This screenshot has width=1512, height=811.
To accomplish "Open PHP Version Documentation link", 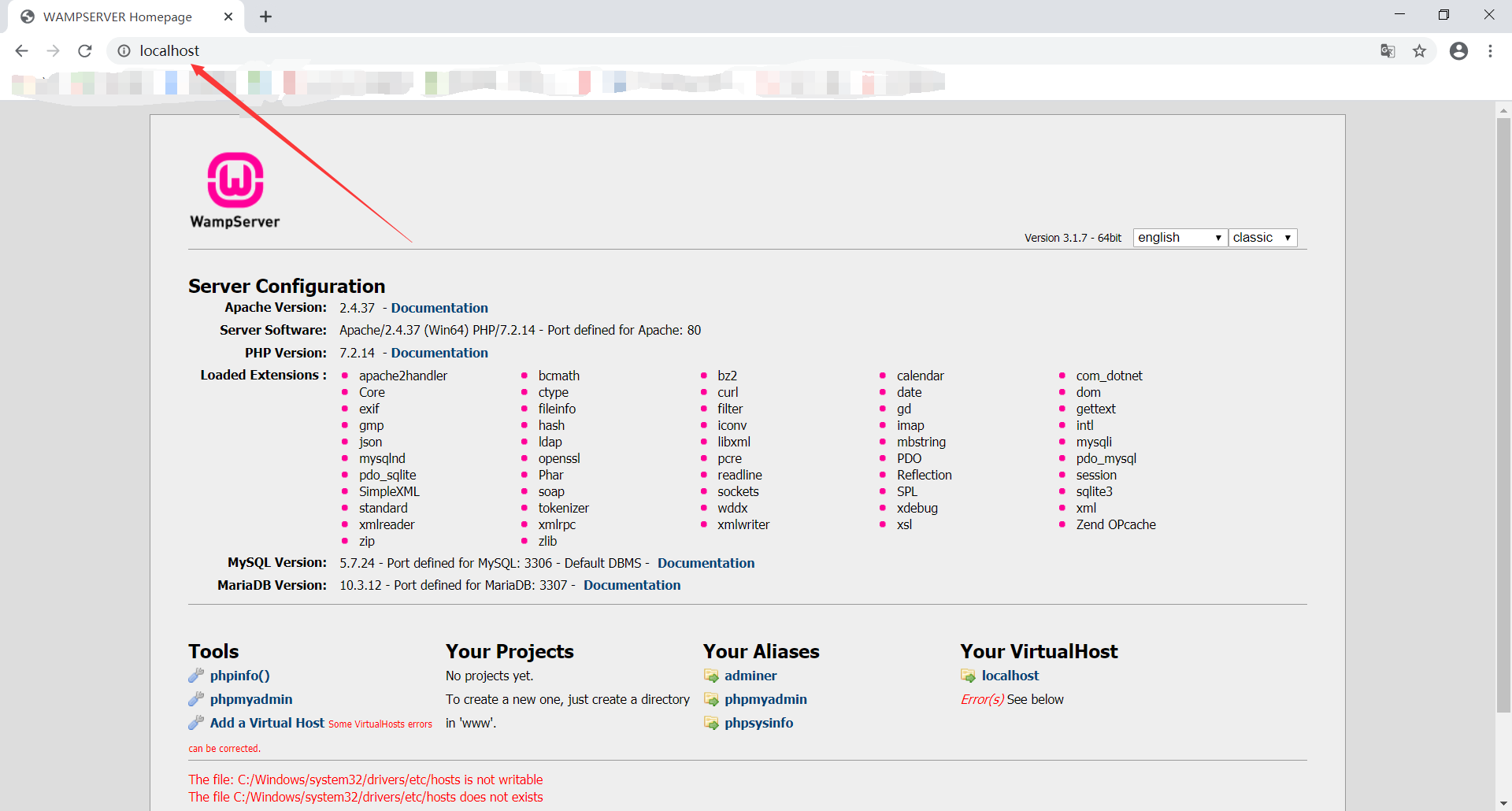I will click(439, 353).
